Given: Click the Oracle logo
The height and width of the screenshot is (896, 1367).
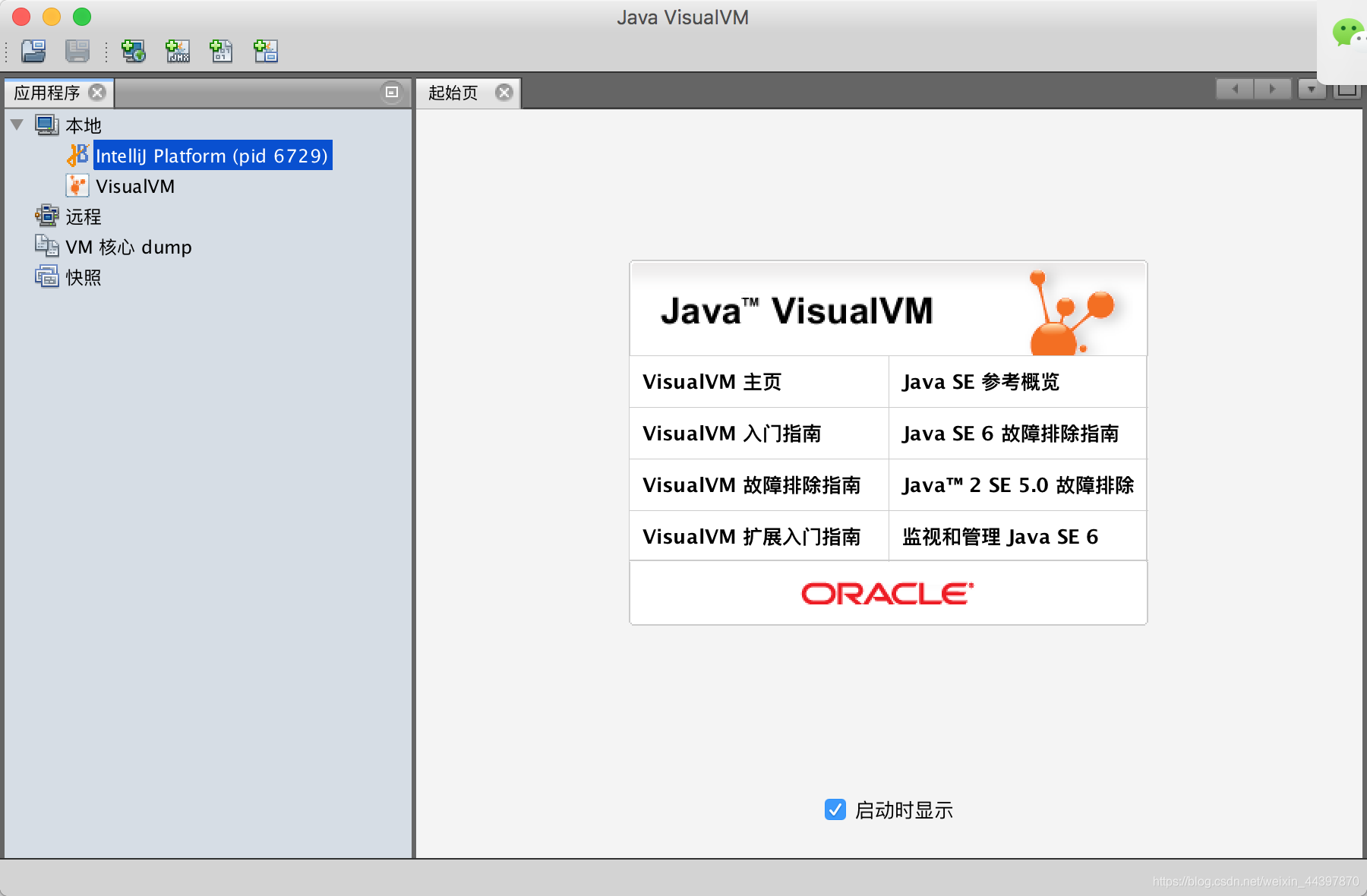Looking at the screenshot, I should click(888, 594).
